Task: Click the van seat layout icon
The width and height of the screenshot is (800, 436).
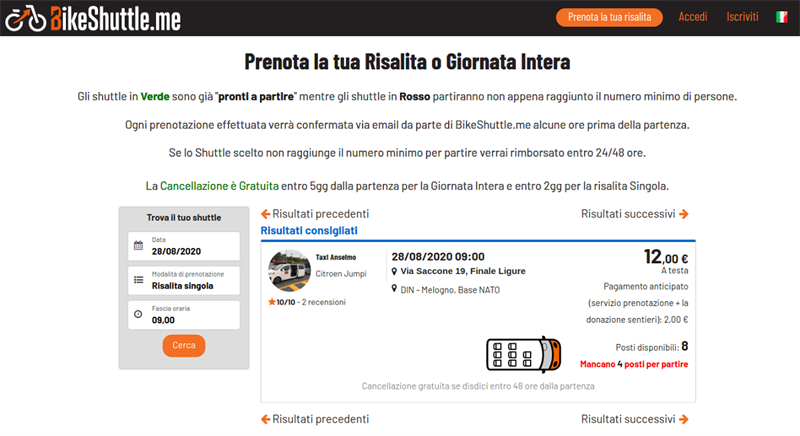Action: 523,354
